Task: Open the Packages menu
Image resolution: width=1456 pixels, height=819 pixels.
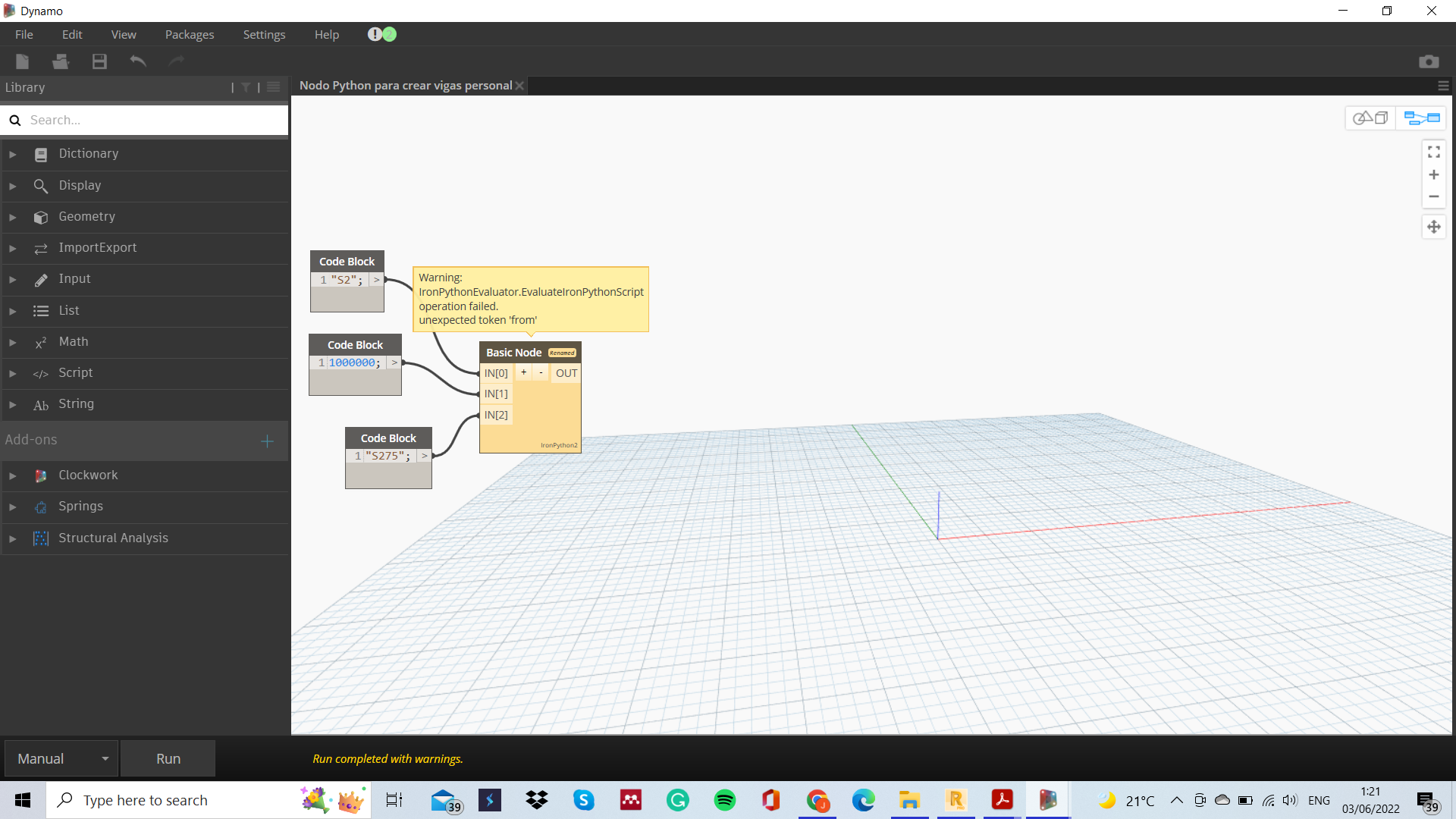Action: click(x=190, y=35)
